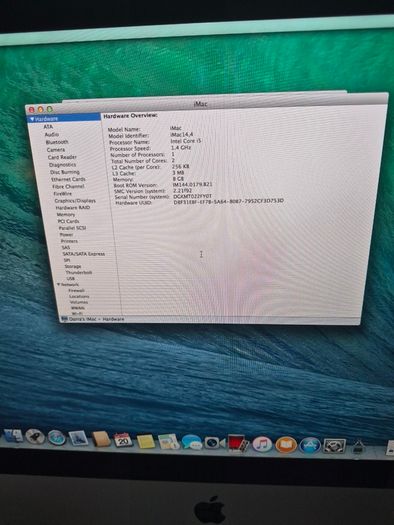Launch Safari from the dock
394x525 pixels.
tap(56, 438)
